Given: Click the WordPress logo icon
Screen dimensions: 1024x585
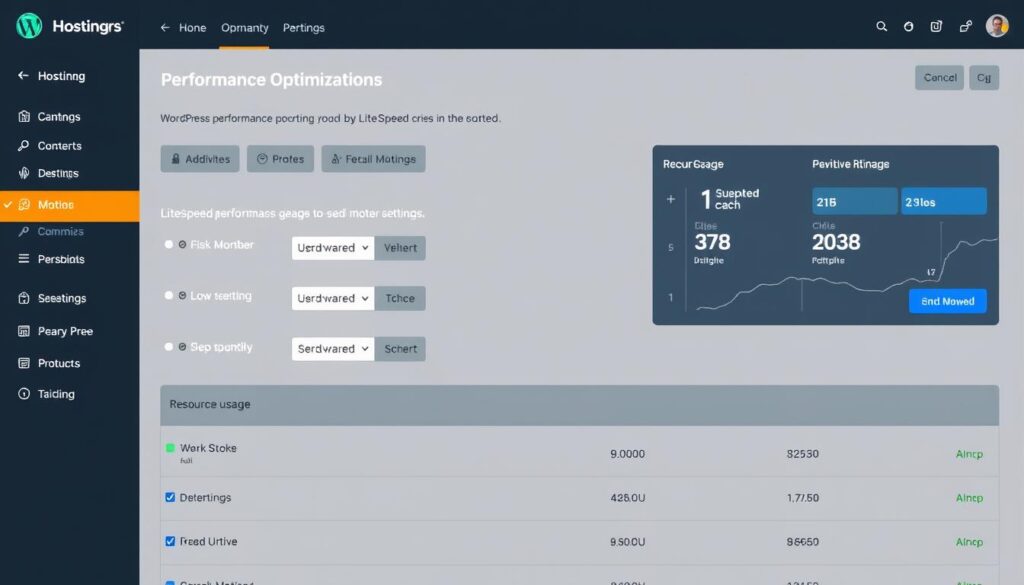Looking at the screenshot, I should (29, 26).
